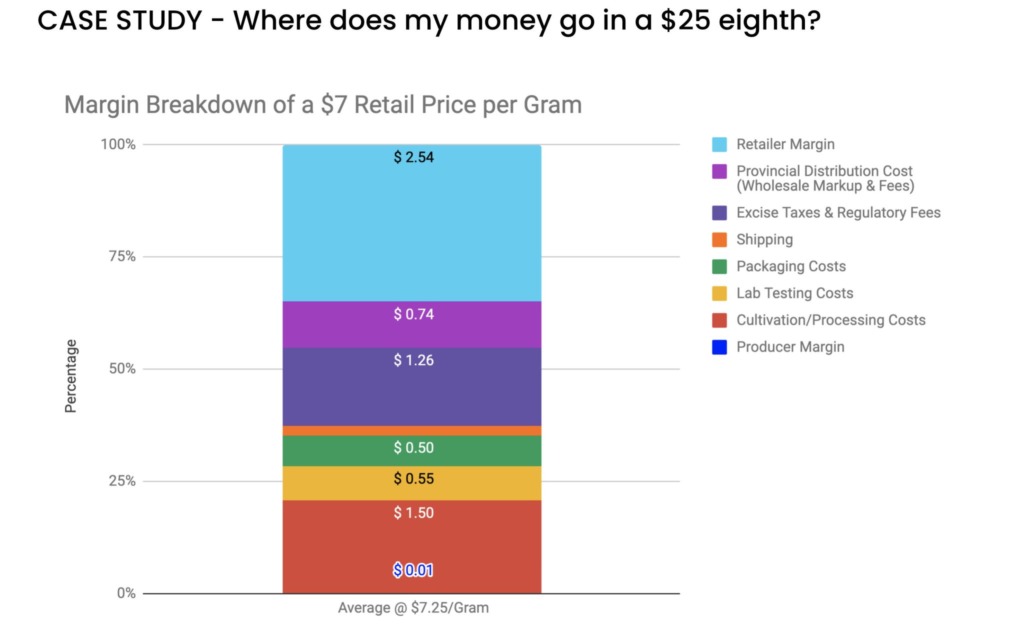Click the yellow Lab Testing Costs swatch
The width and height of the screenshot is (1024, 628).
click(719, 294)
